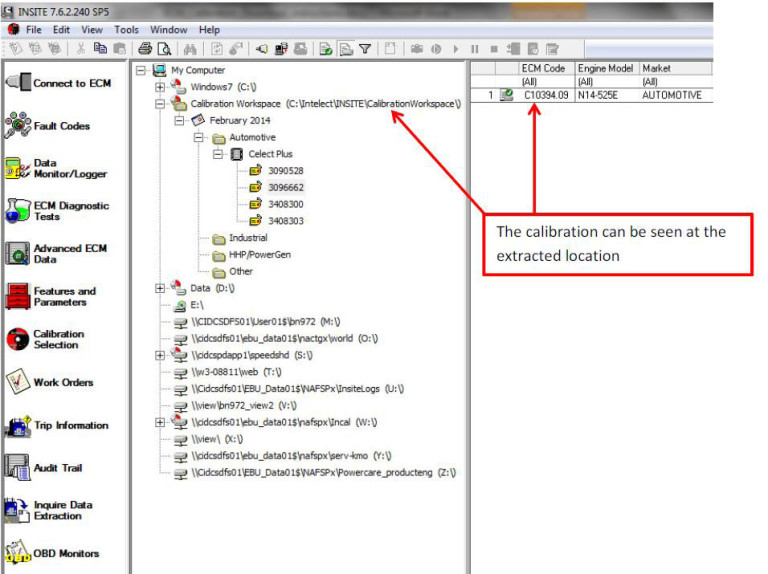Click the Print toolbar icon

[145, 48]
